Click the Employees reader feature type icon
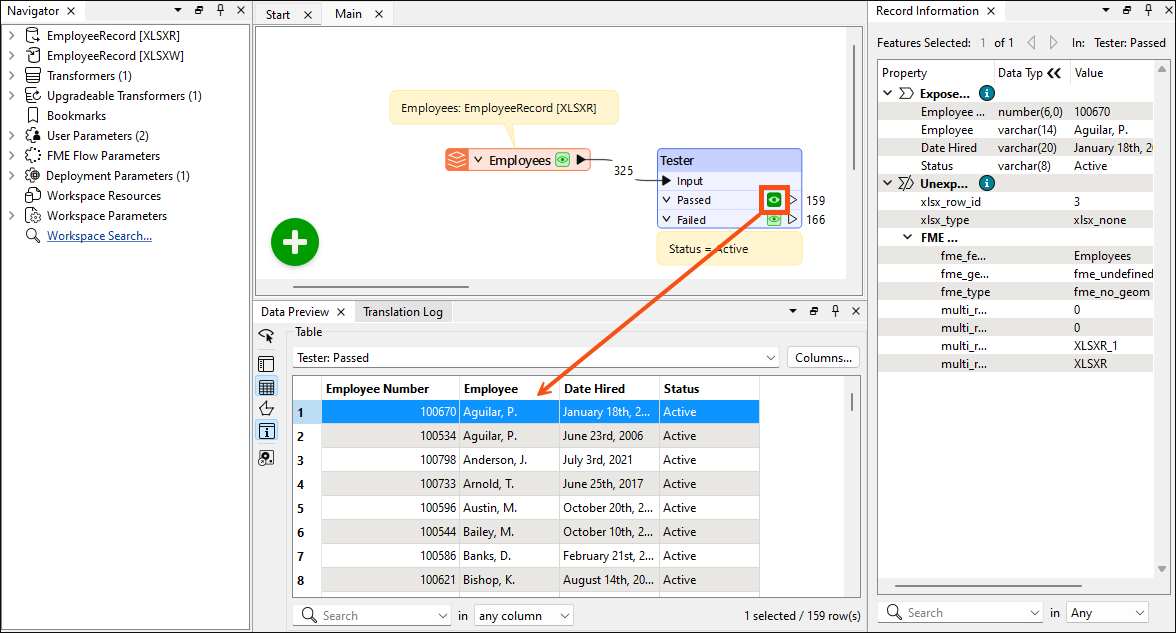Screen dimensions: 1176x633 (x=457, y=159)
